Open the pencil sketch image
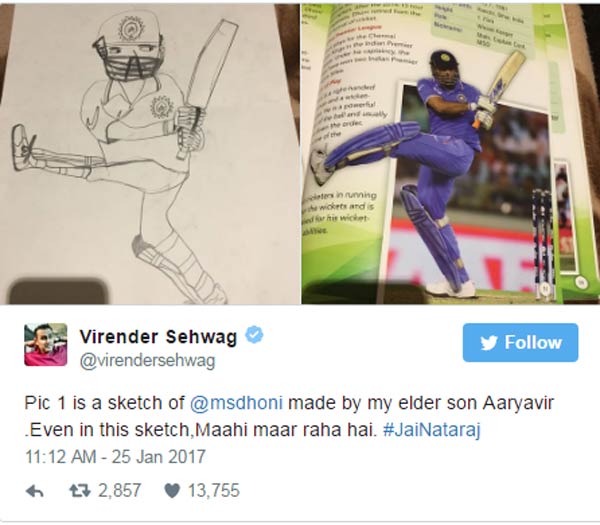This screenshot has height=525, width=600. 150,154
